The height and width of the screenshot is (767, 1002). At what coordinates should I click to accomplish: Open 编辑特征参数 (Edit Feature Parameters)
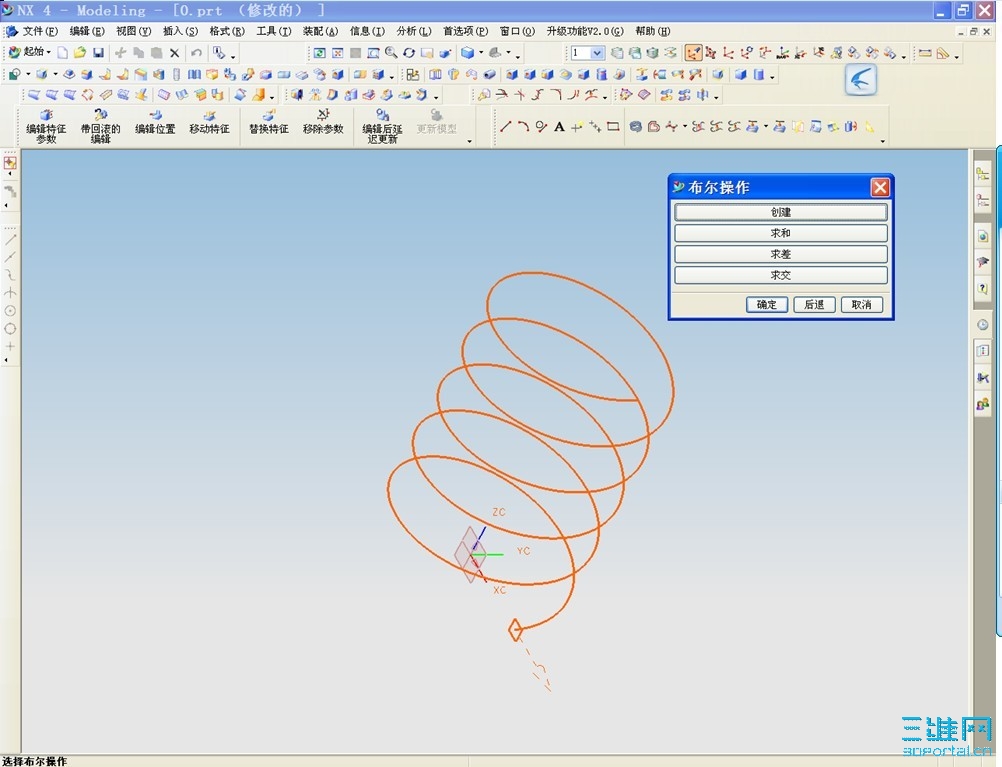click(x=46, y=126)
